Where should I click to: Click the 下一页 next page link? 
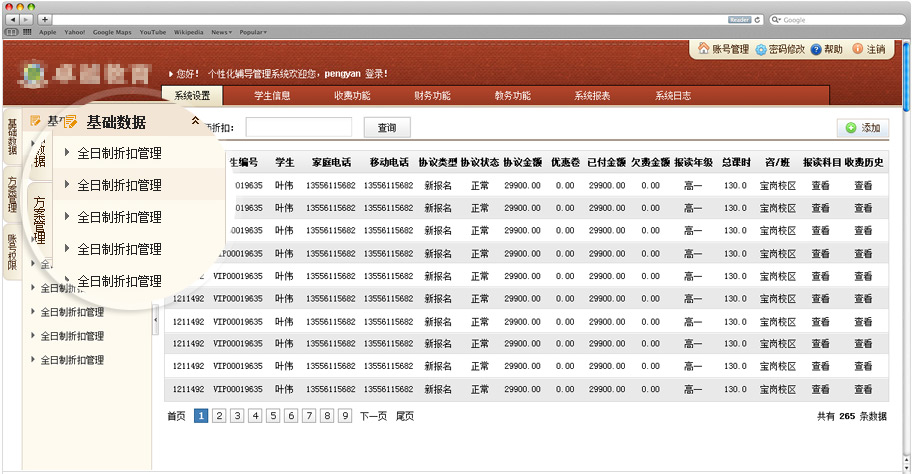point(373,416)
